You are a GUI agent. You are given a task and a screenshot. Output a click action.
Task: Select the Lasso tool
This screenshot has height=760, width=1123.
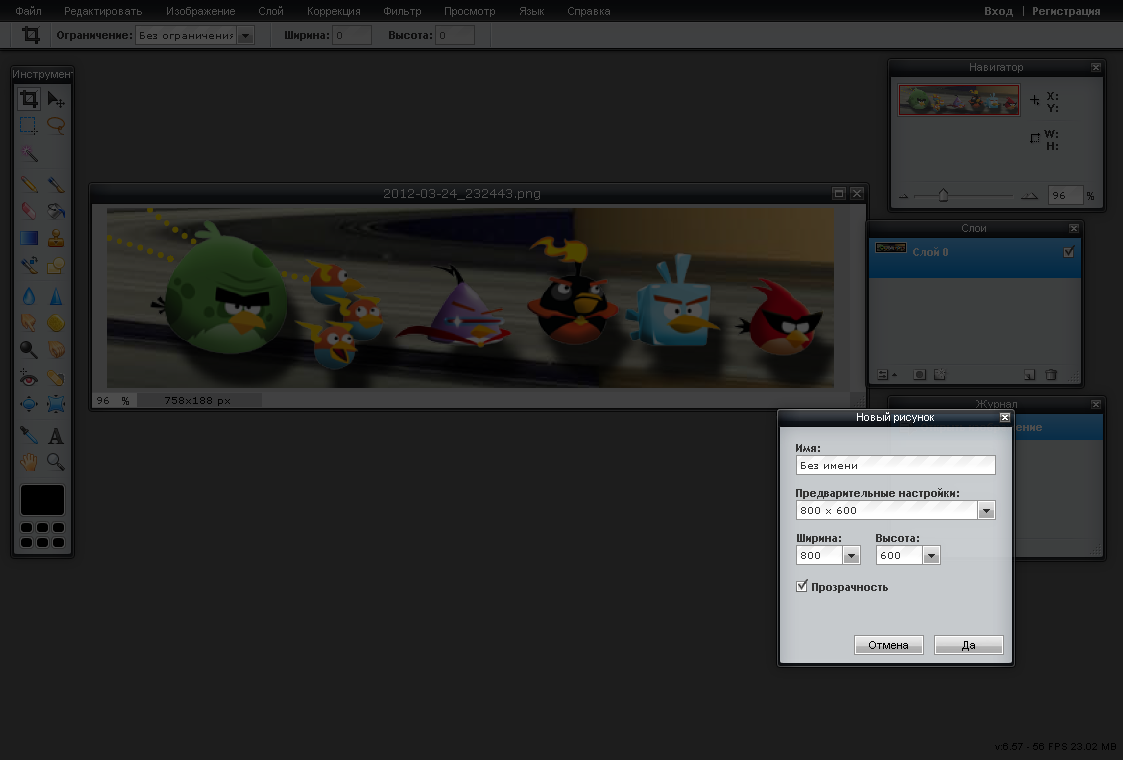[56, 125]
